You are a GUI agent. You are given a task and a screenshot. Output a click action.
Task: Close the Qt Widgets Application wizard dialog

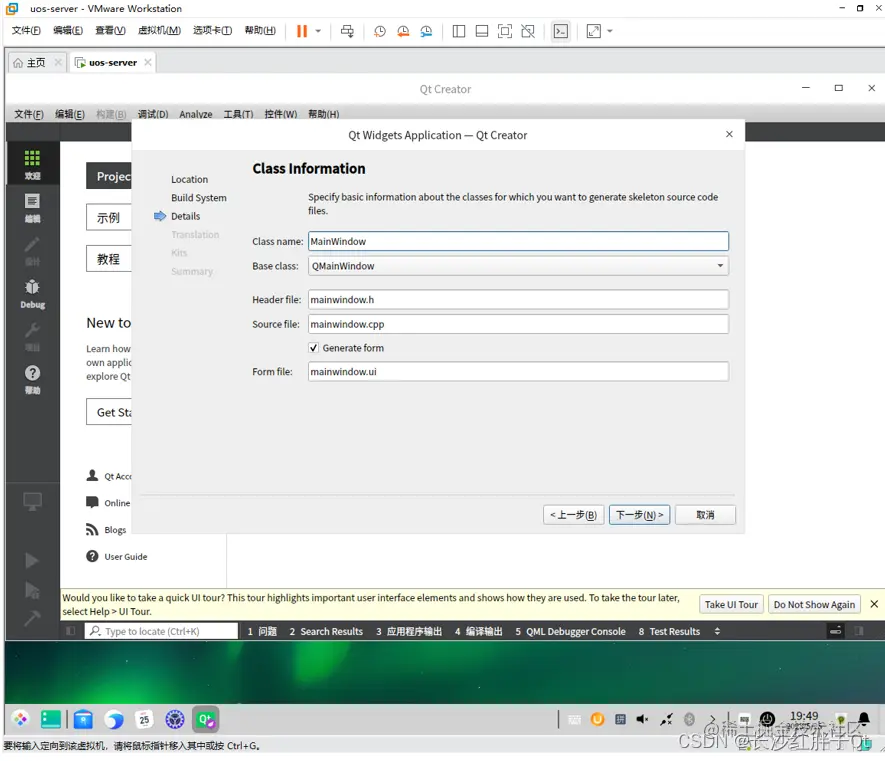(729, 134)
